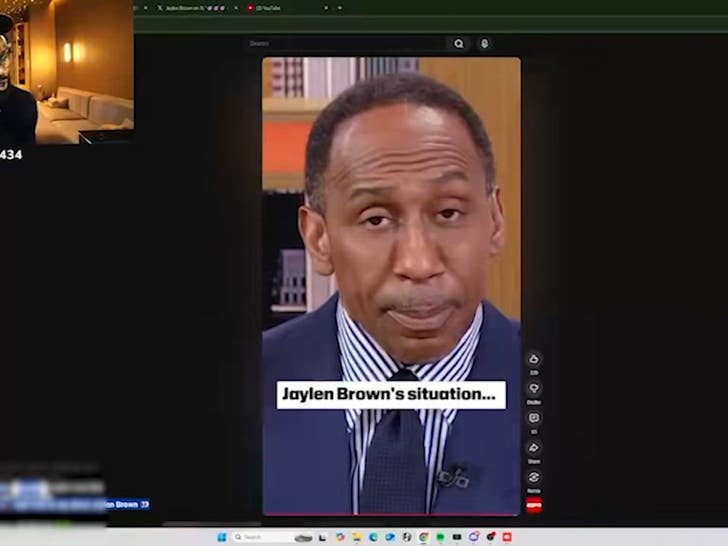Open the red app at taskbar end

pos(507,537)
